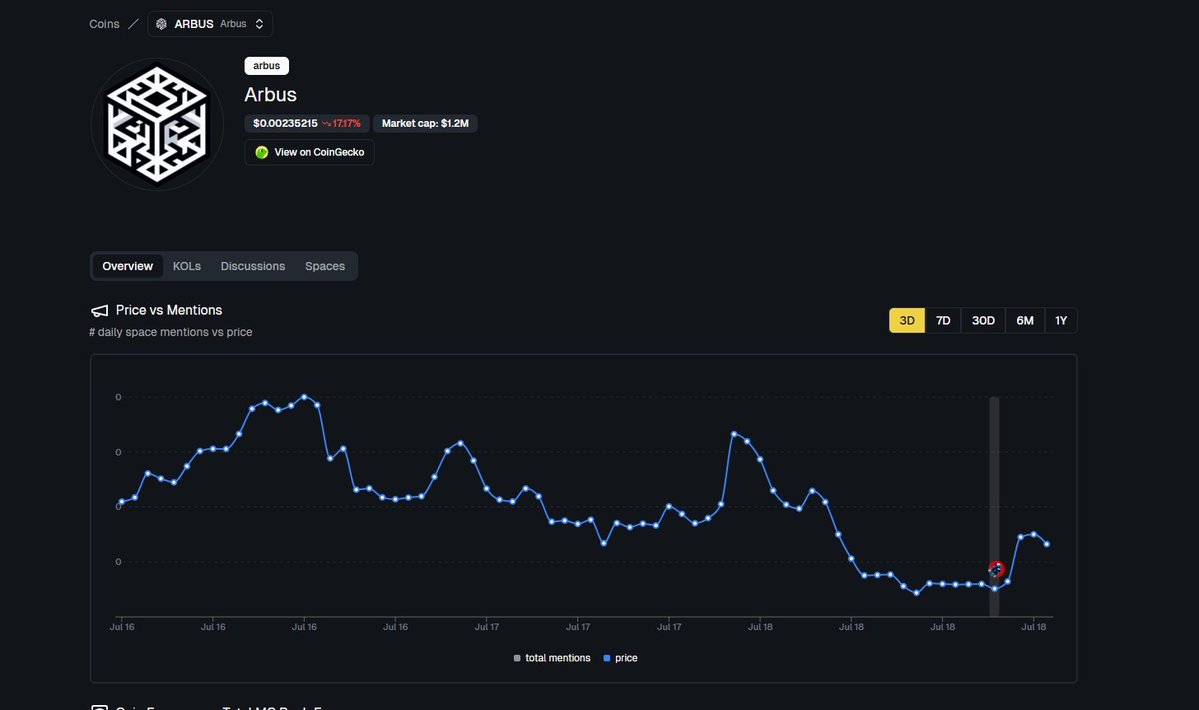The image size is (1199, 710).
Task: Click the arbus tag badge
Action: [x=266, y=66]
